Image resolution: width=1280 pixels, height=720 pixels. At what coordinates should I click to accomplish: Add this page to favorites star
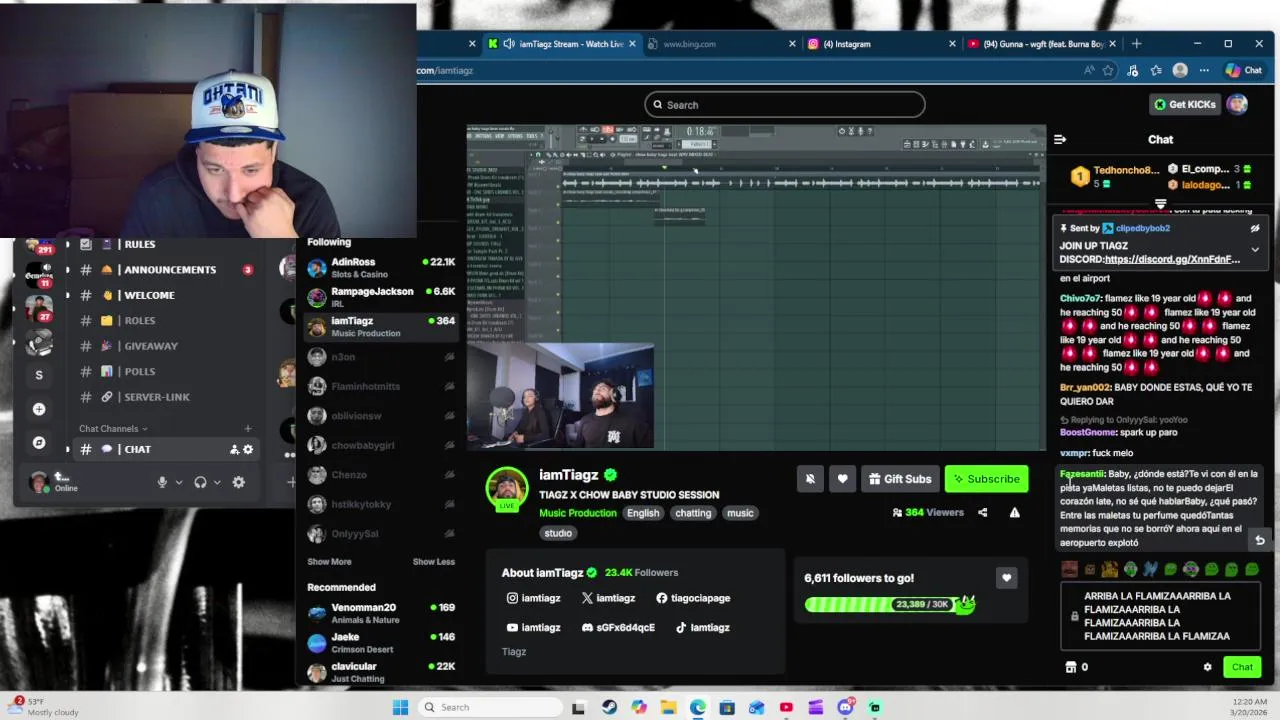point(1108,71)
